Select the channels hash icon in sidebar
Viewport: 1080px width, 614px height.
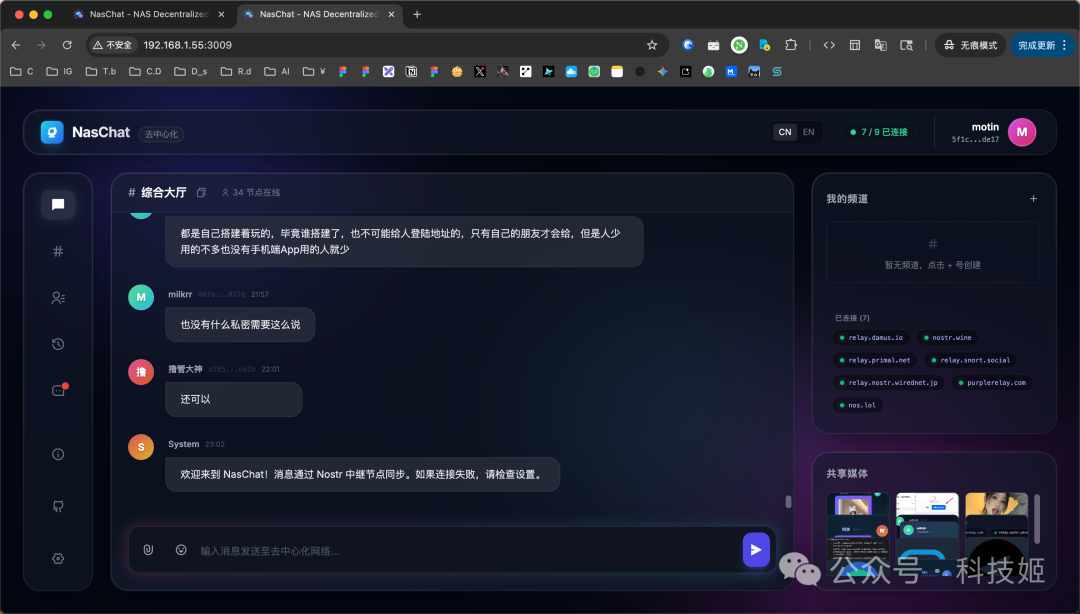[x=57, y=251]
